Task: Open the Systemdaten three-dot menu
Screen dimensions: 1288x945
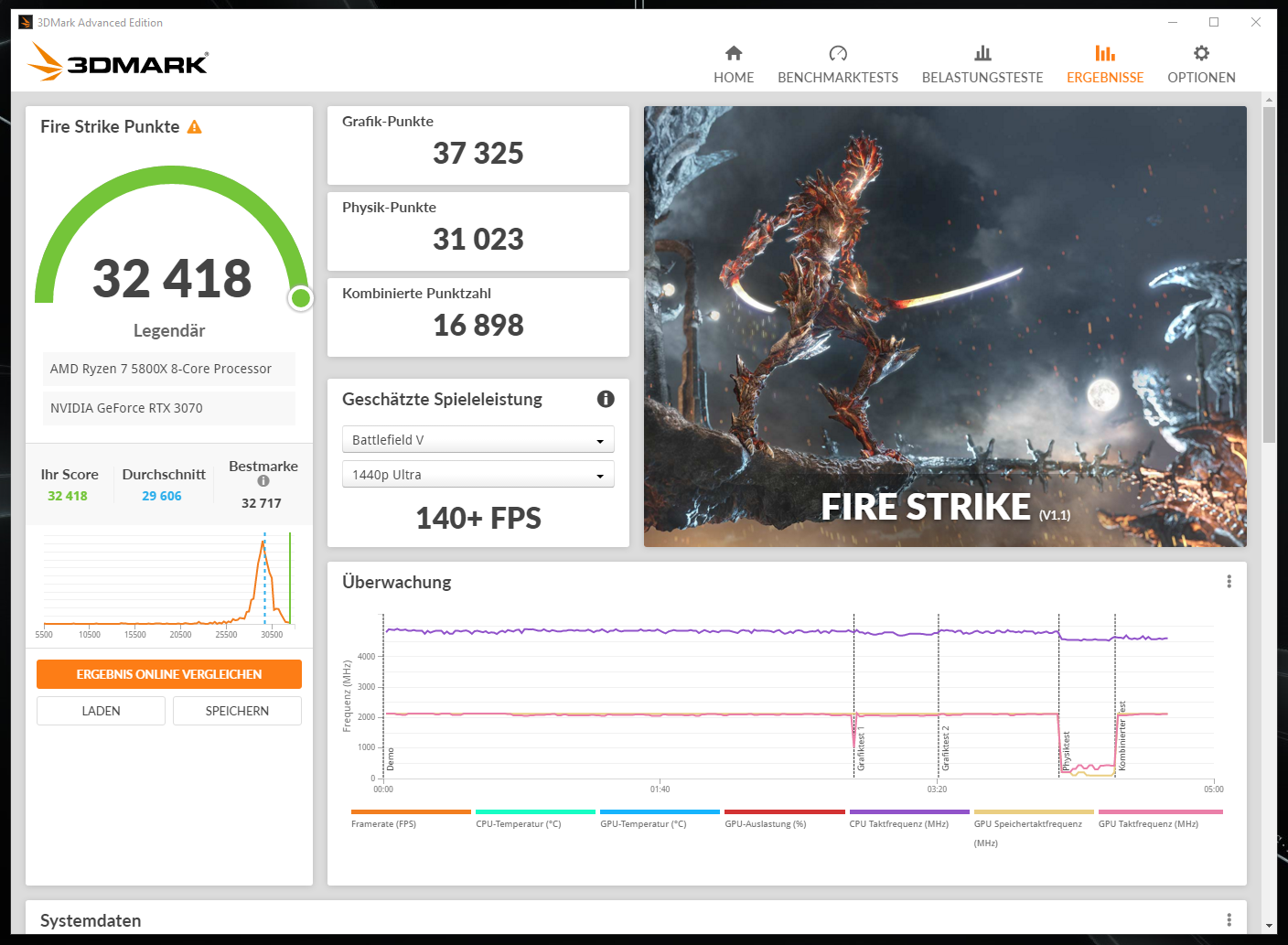Action: tap(1229, 920)
